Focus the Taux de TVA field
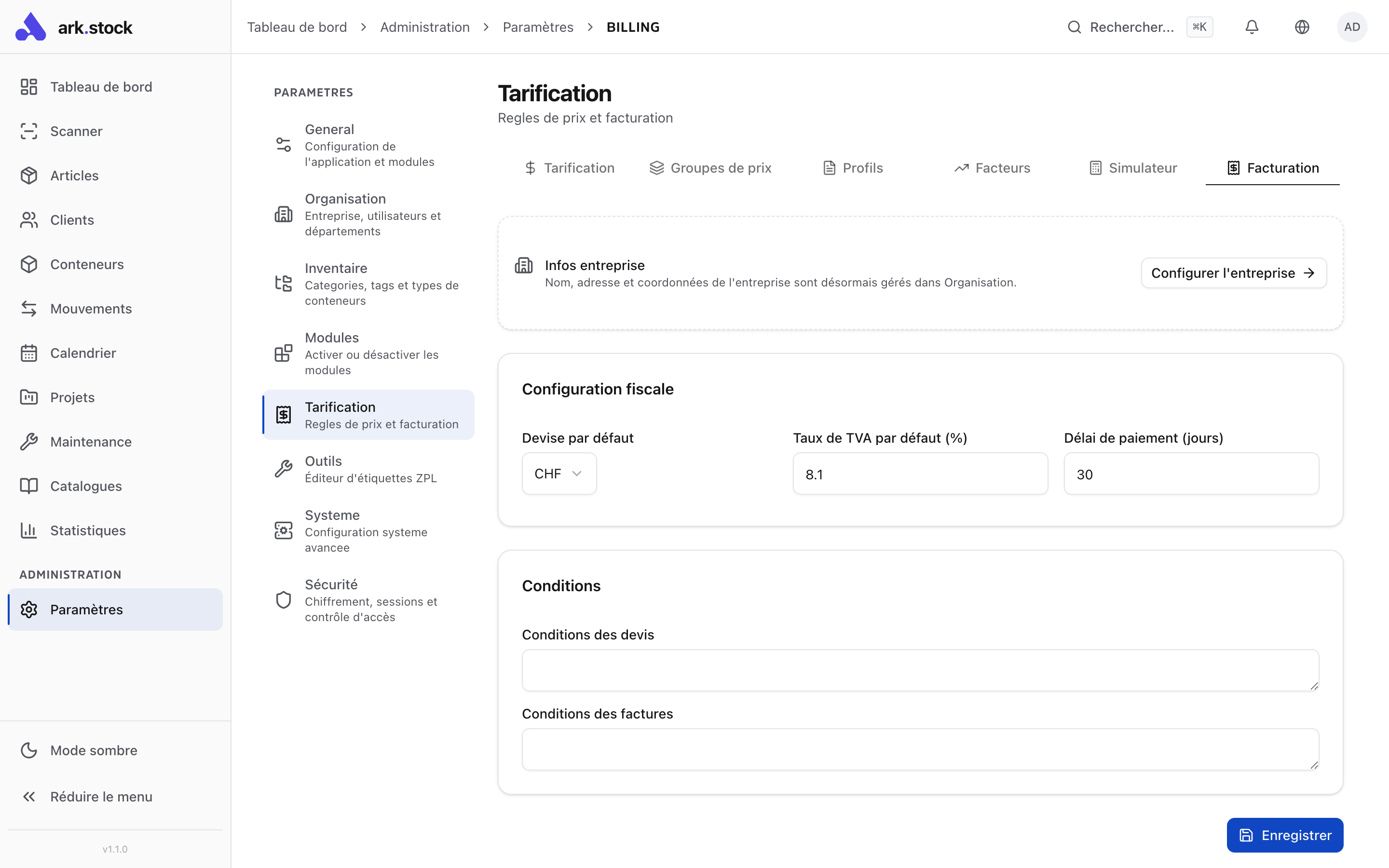 [x=920, y=474]
